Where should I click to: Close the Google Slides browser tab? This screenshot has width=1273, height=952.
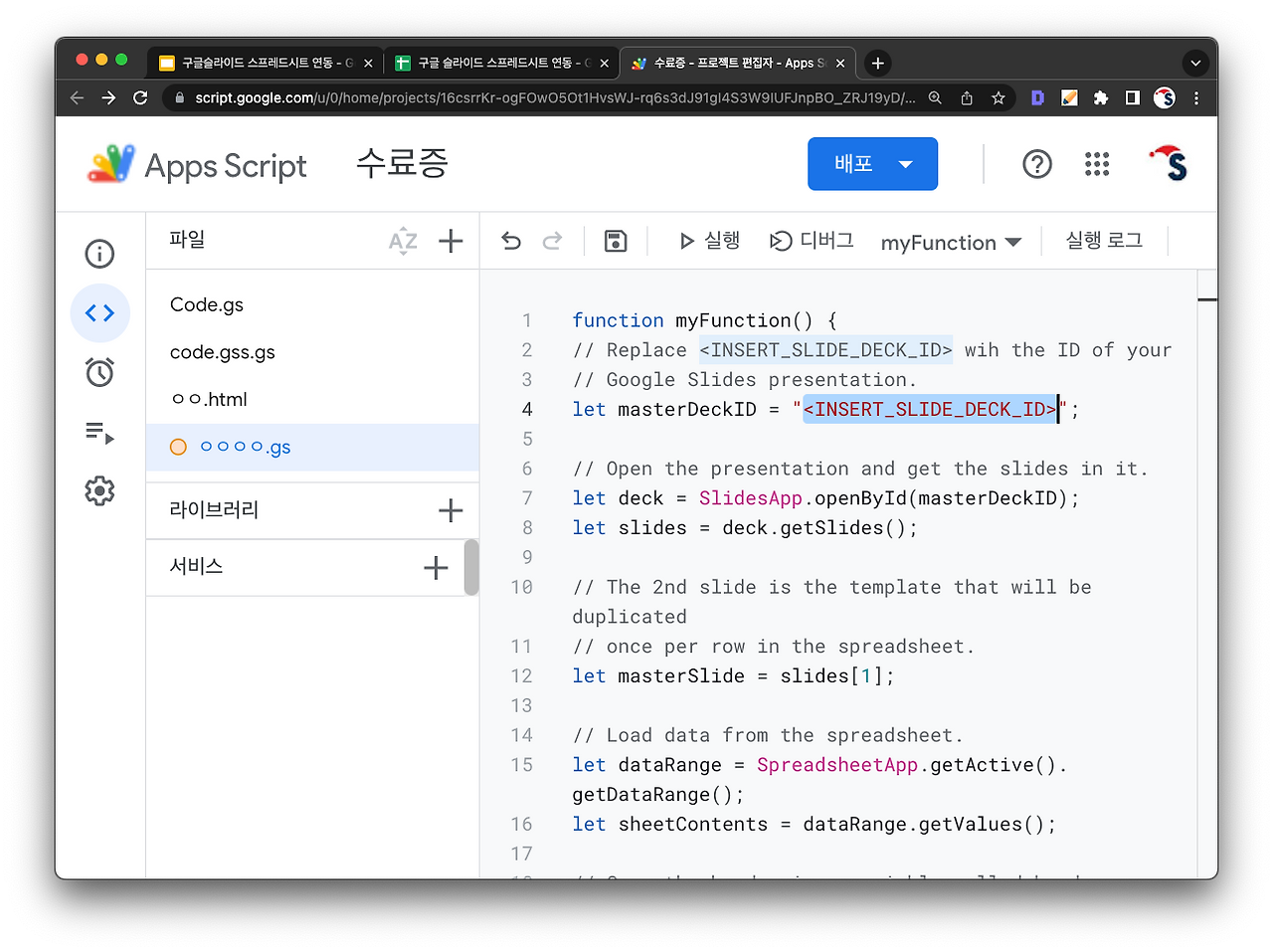pyautogui.click(x=368, y=63)
